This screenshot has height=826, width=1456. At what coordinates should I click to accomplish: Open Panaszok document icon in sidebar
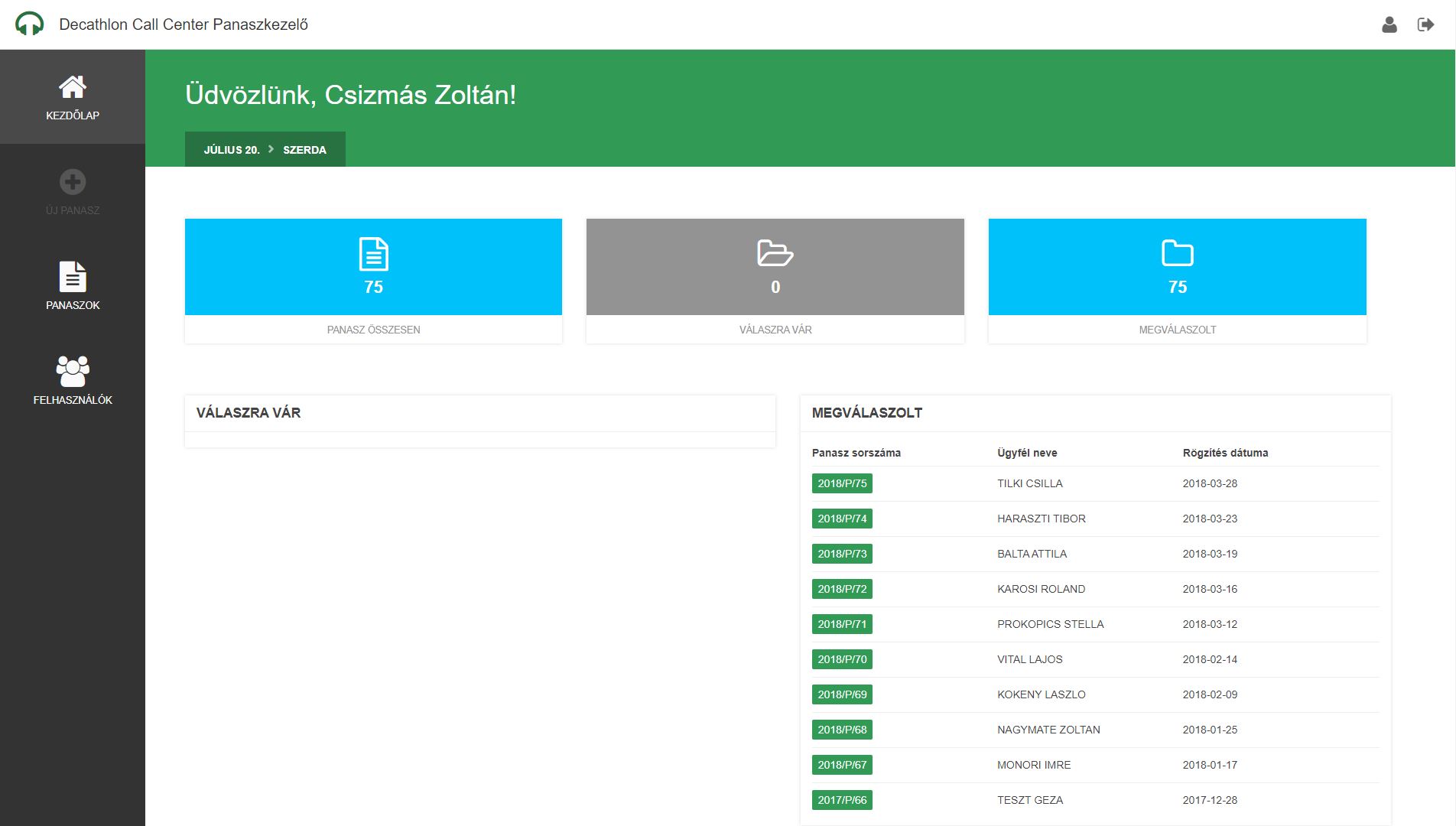pos(73,277)
